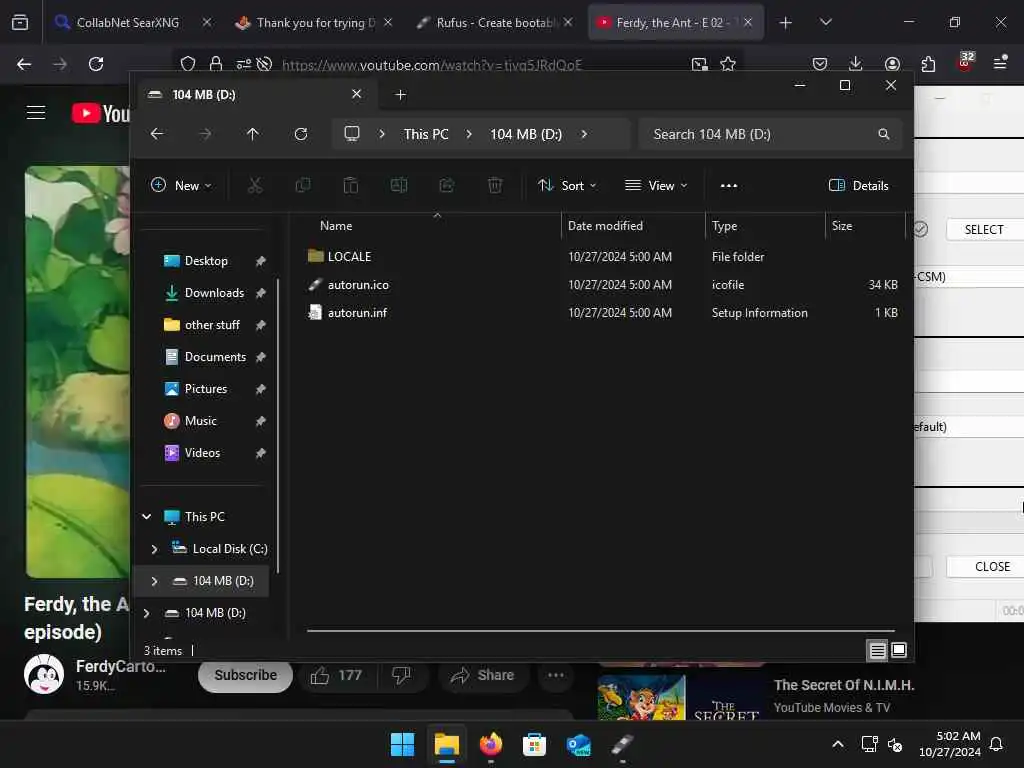Go up one folder level in Explorer

(x=253, y=134)
